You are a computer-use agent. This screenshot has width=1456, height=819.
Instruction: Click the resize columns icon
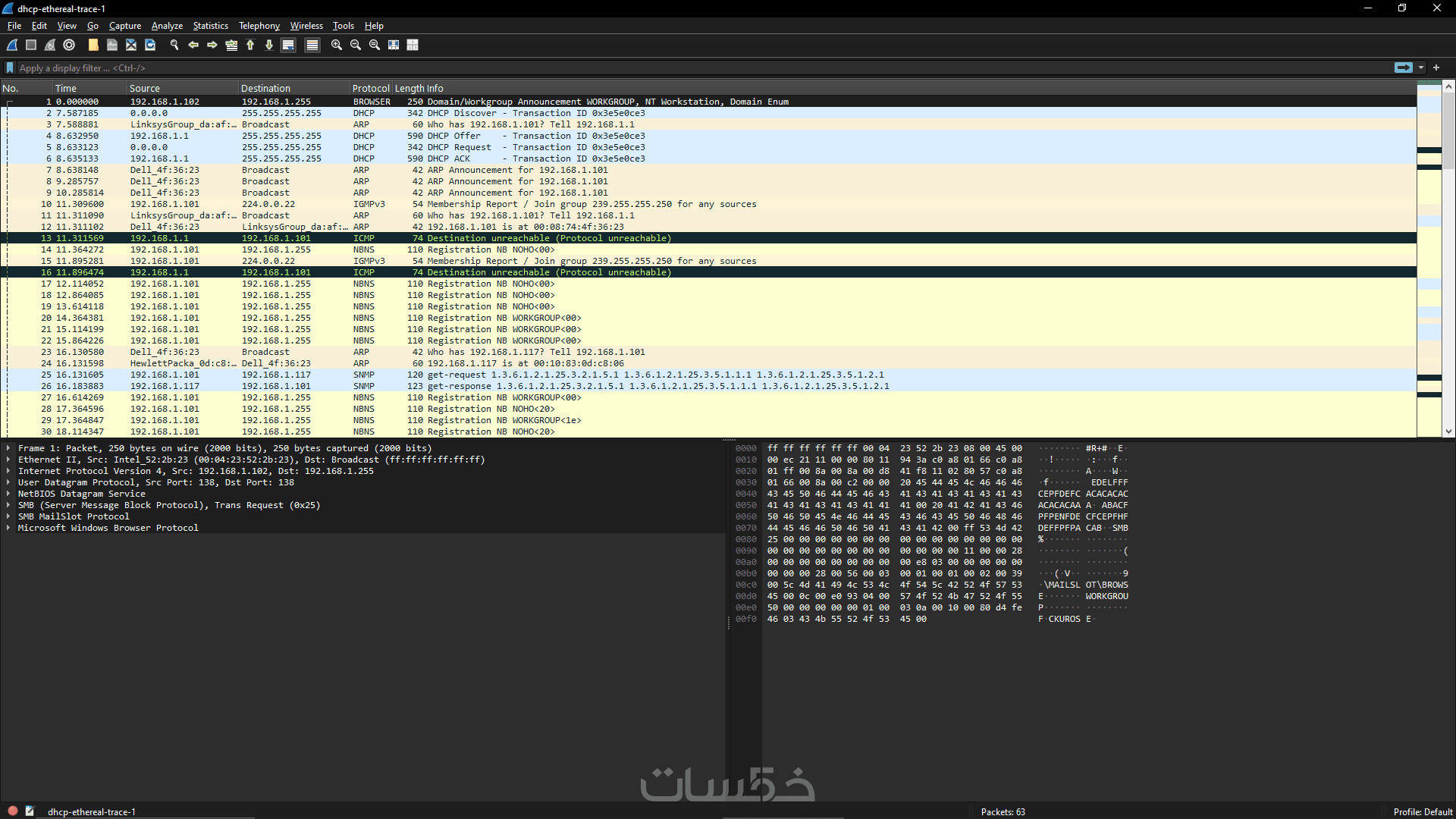(413, 45)
